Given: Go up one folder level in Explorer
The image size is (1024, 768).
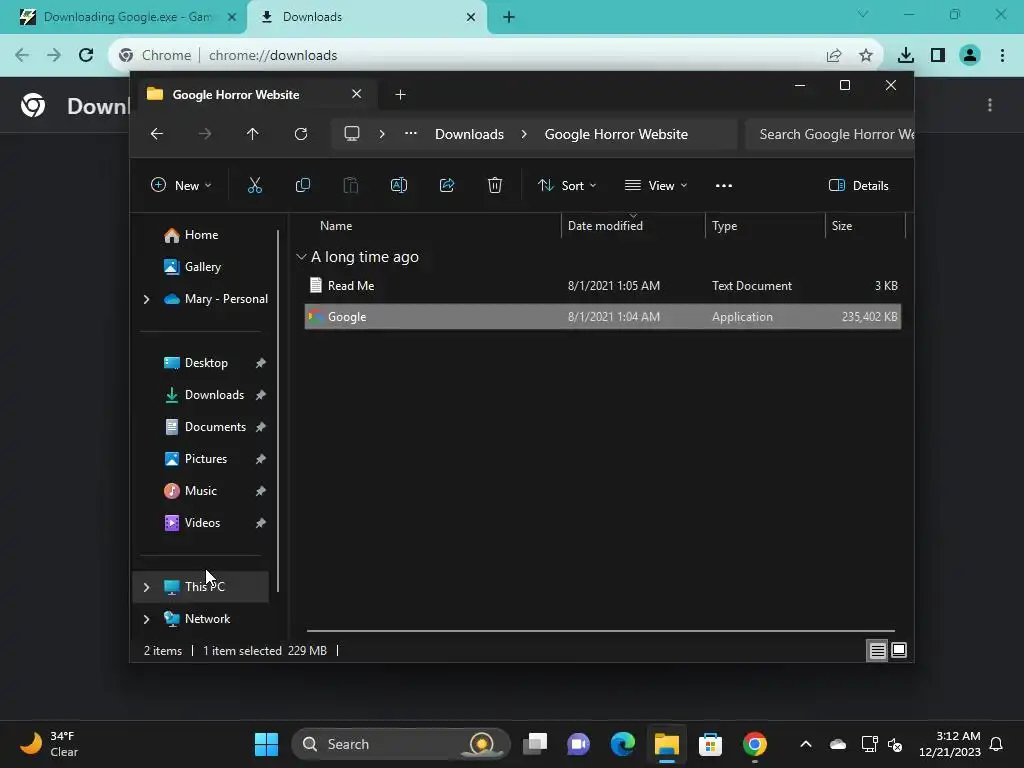Looking at the screenshot, I should (x=253, y=134).
